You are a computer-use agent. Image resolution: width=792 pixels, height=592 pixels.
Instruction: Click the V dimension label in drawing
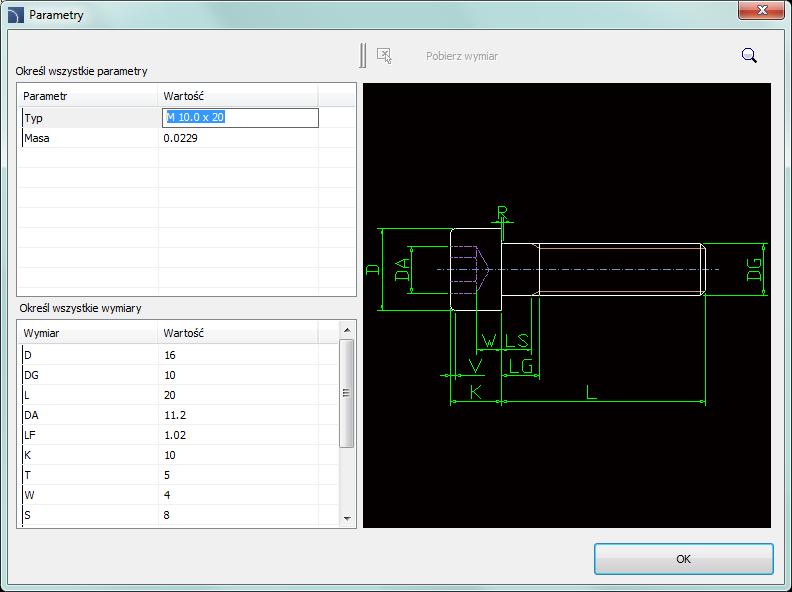(x=475, y=366)
